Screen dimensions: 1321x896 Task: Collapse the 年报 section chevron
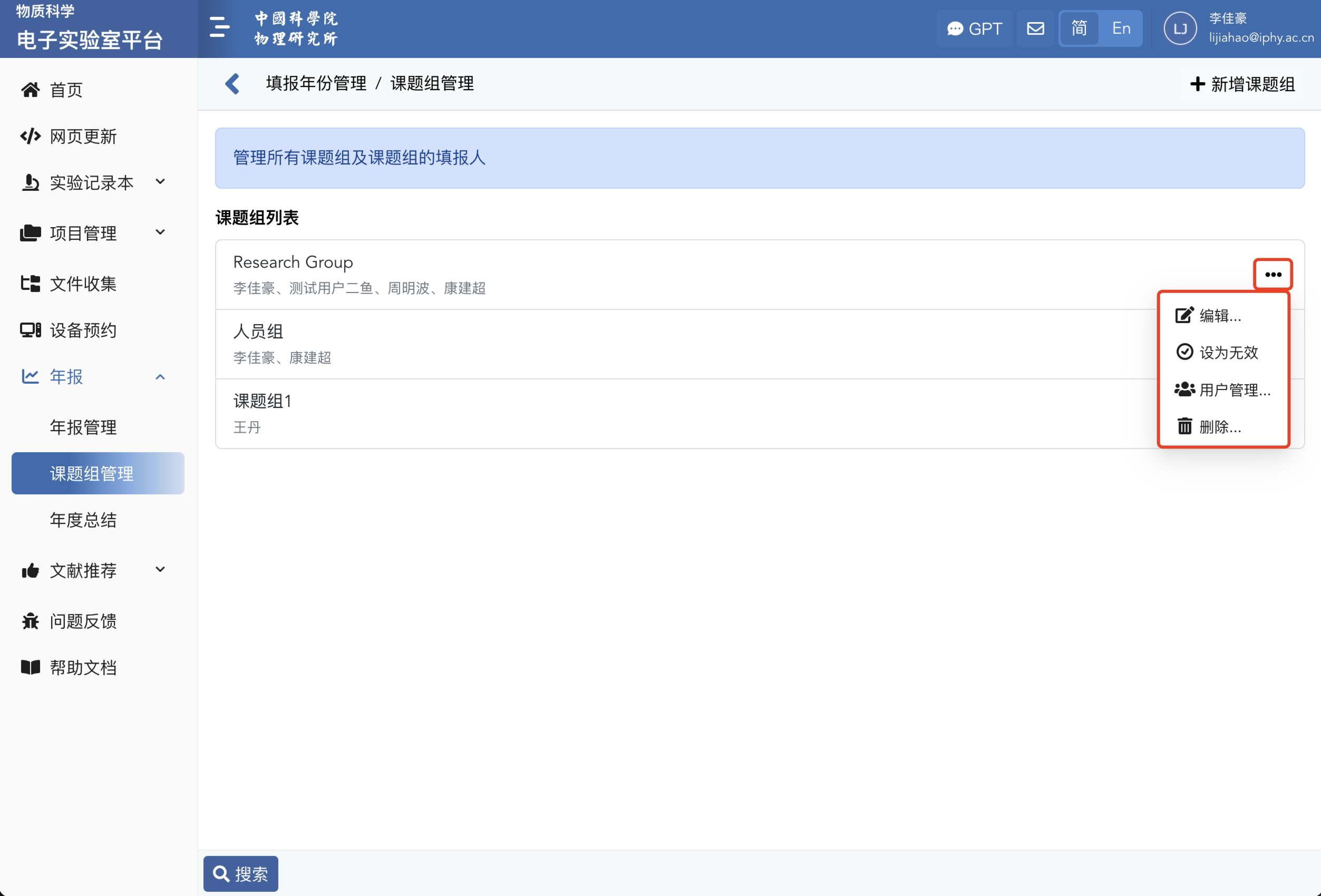click(160, 377)
